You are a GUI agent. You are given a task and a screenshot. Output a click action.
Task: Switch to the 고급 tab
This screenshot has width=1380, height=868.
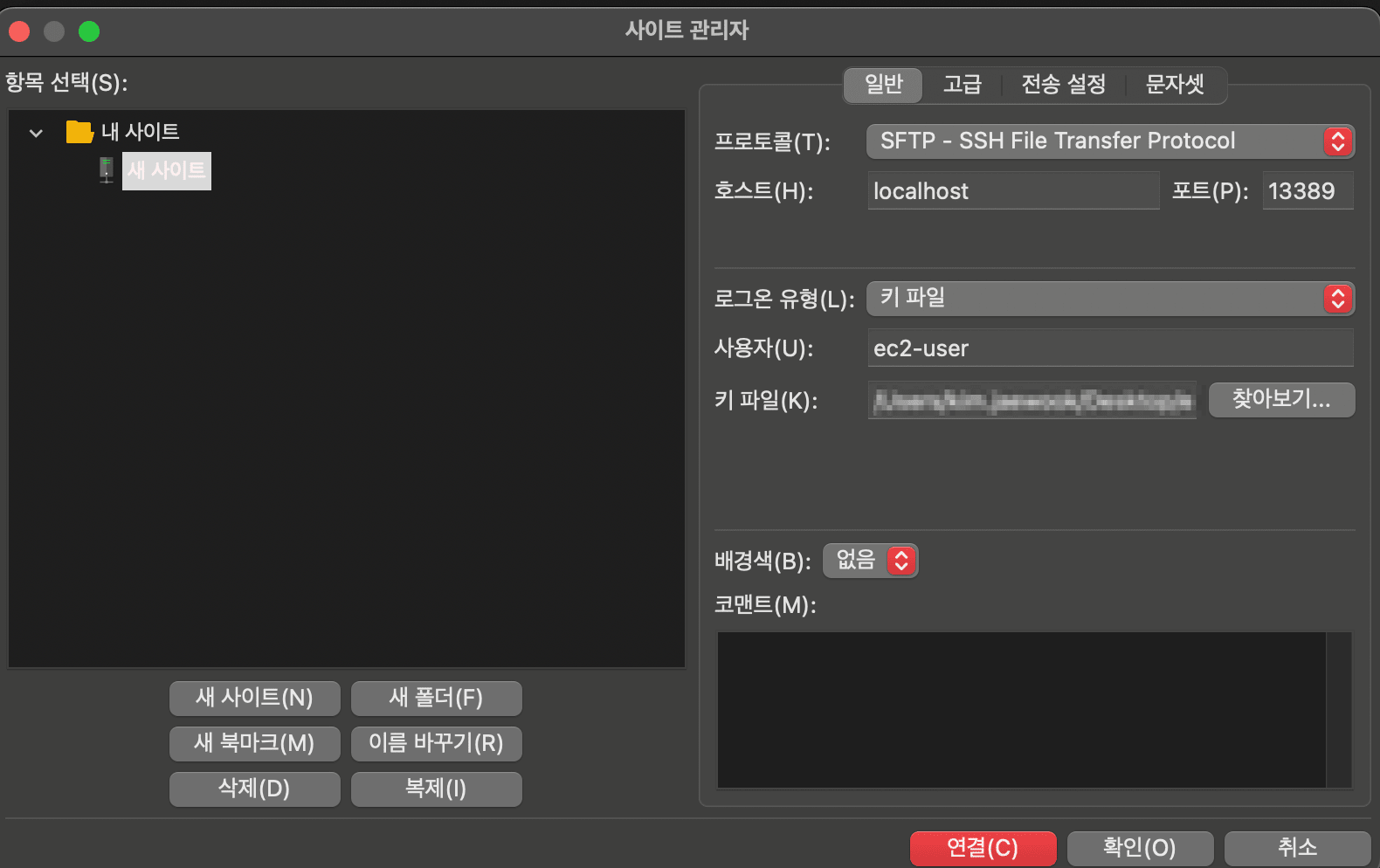pyautogui.click(x=962, y=85)
